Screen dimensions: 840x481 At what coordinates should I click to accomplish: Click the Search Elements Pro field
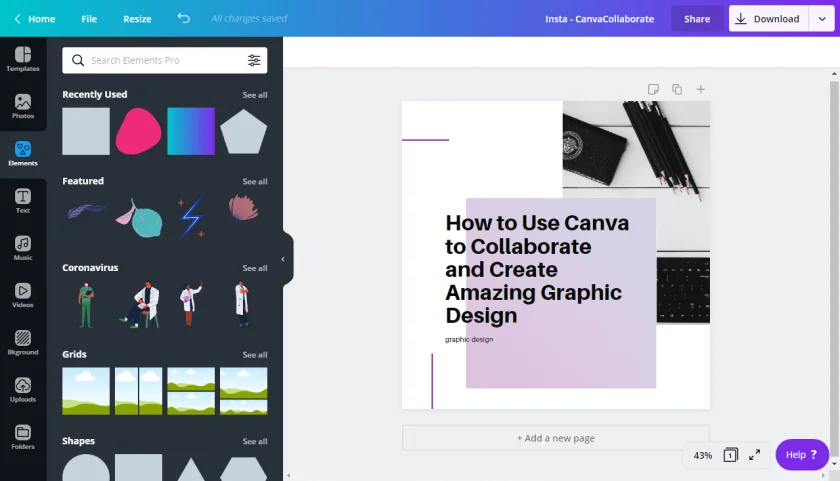(x=164, y=60)
